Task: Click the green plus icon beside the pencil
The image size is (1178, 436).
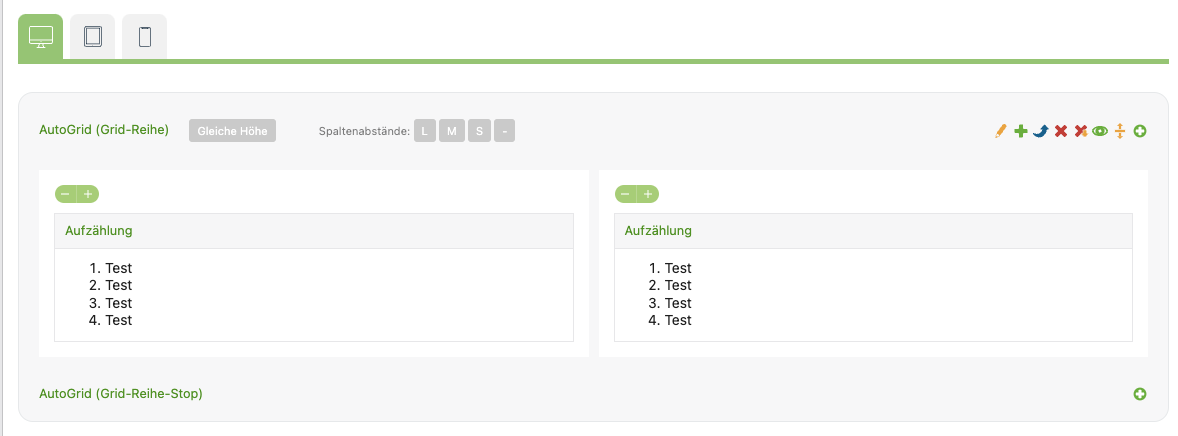Action: click(x=1021, y=131)
